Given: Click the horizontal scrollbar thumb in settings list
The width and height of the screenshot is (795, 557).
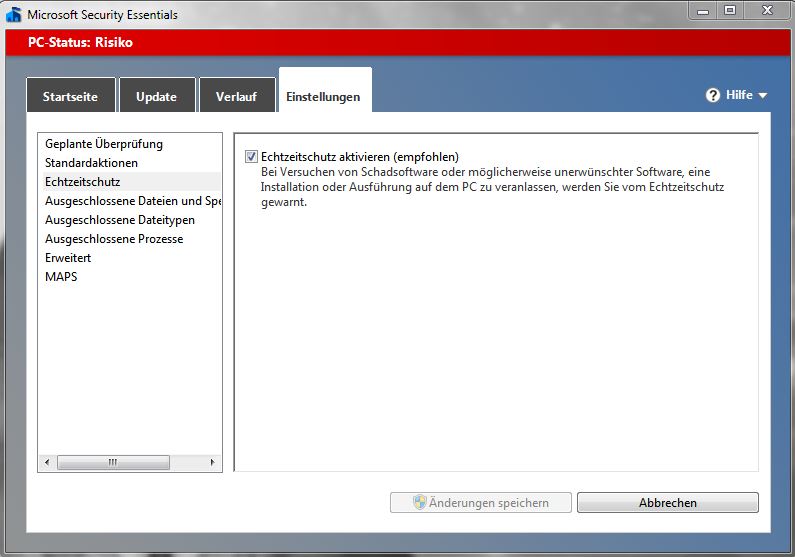Looking at the screenshot, I should tap(113, 462).
